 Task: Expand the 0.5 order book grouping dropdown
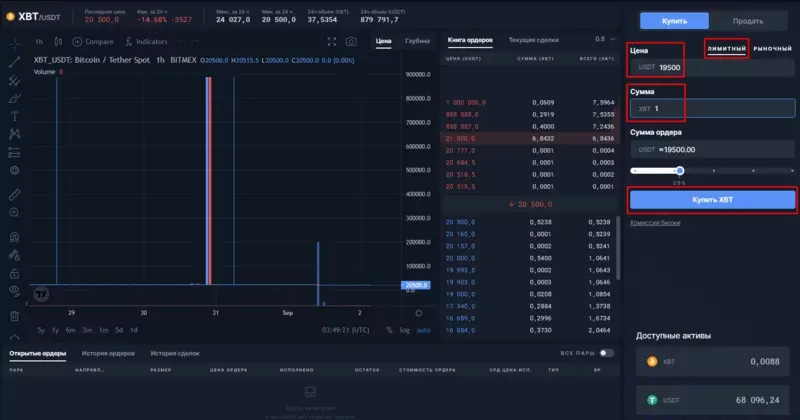click(605, 39)
